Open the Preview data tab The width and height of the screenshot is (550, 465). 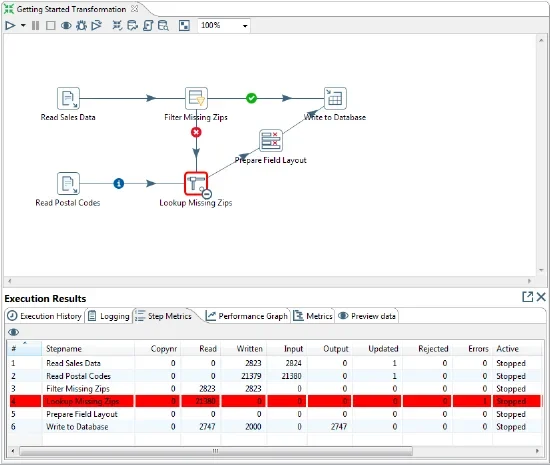(367, 316)
